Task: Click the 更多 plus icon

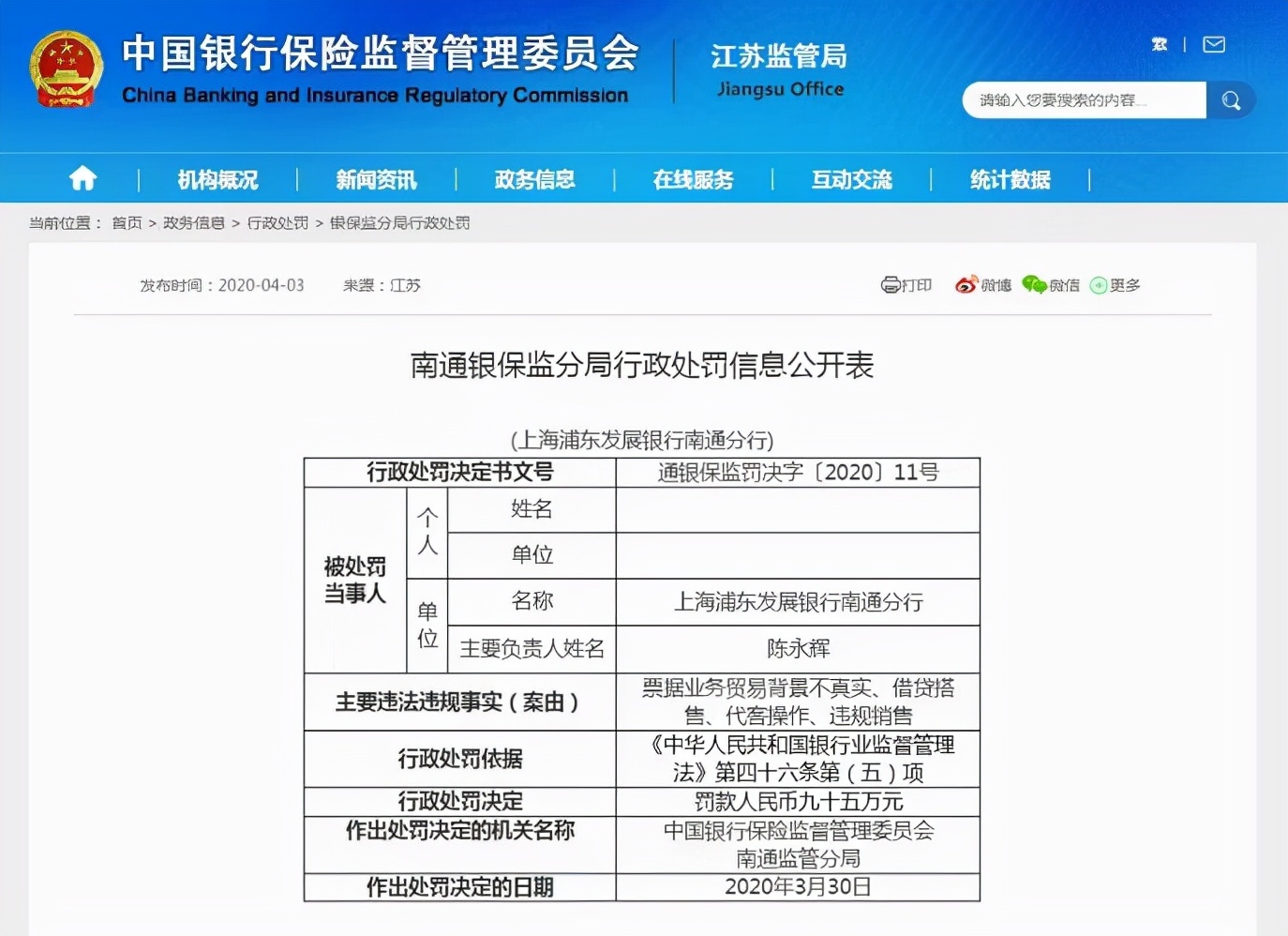Action: point(1099,286)
